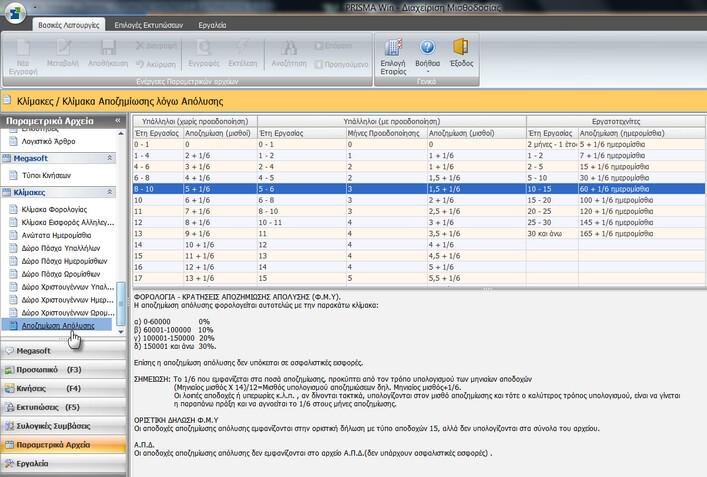Screen dimensions: 707x477
Task: Click the Νέα Εγγραφή ribbon icon
Action: pyautogui.click(x=23, y=48)
